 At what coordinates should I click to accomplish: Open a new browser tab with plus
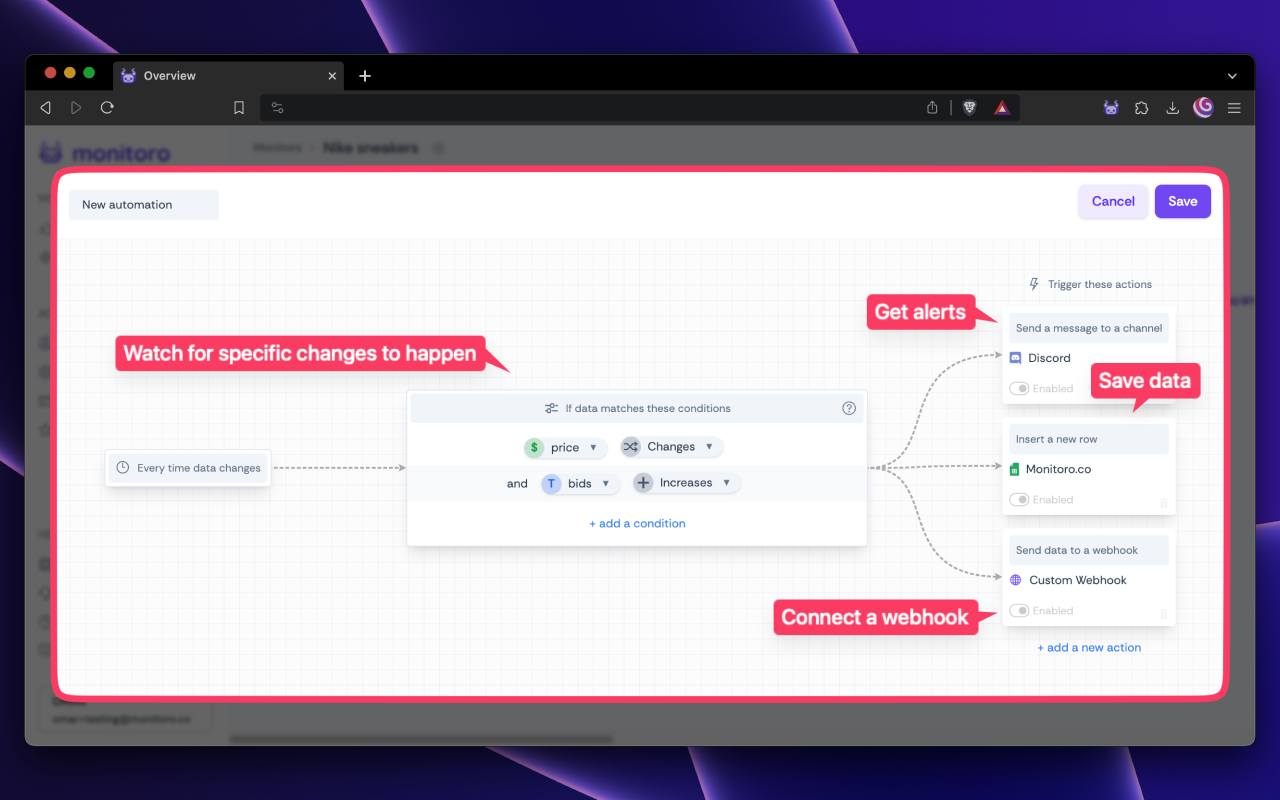click(365, 76)
